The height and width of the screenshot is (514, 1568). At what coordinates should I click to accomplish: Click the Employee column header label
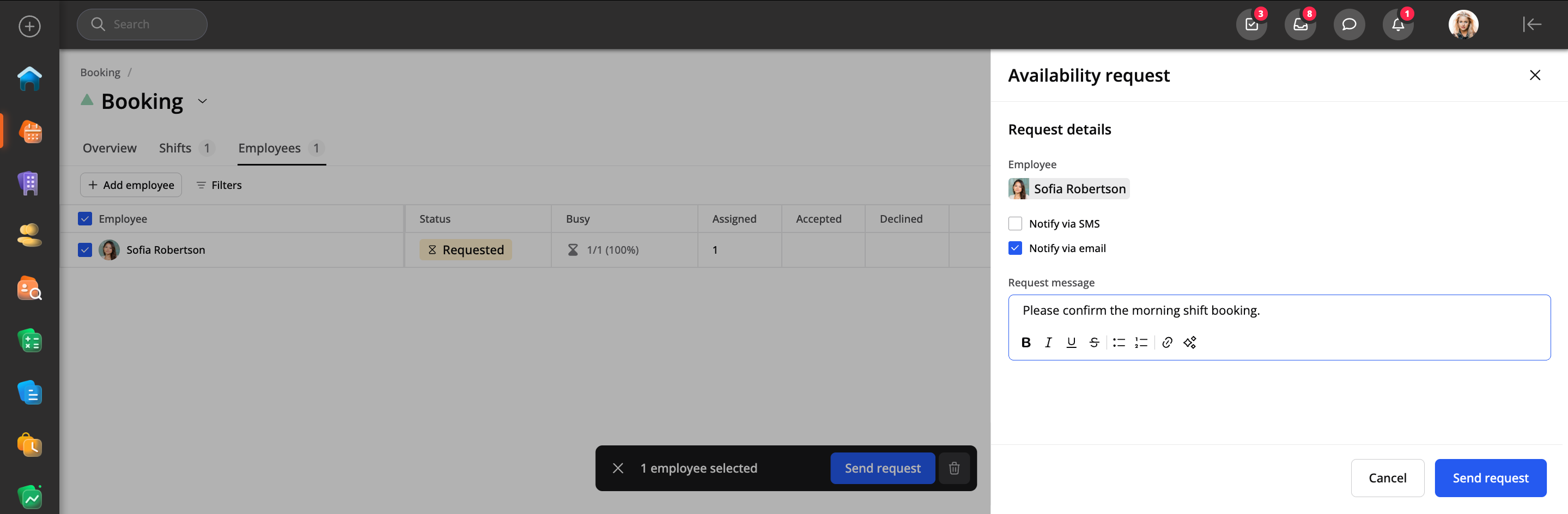(123, 218)
